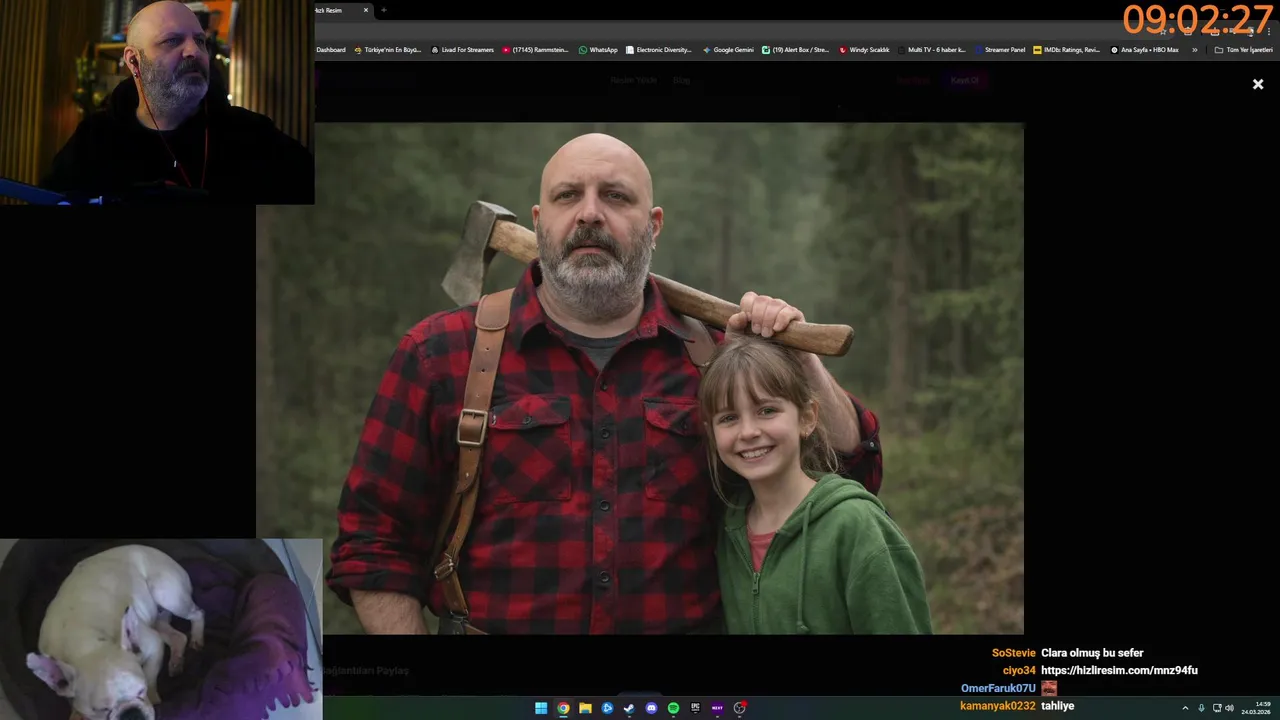1280x720 pixels.
Task: Expand the bookmarks overflow chevron
Action: pyautogui.click(x=1194, y=50)
